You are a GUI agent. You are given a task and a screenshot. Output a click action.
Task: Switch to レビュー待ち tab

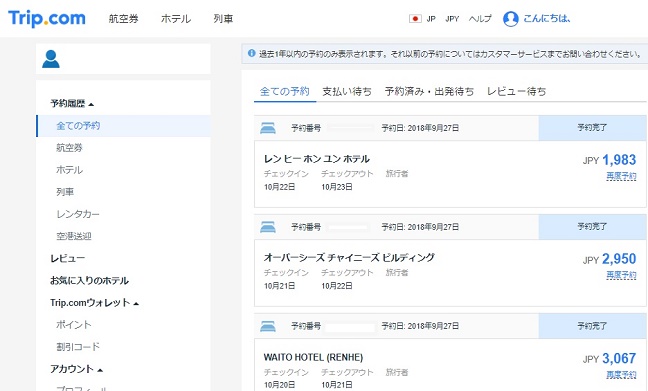coord(516,91)
